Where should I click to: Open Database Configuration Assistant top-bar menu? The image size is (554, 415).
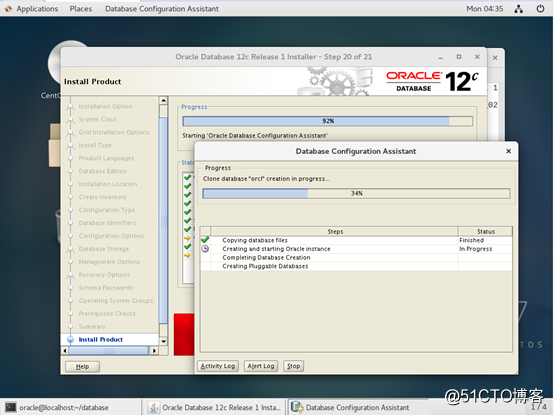162,8
